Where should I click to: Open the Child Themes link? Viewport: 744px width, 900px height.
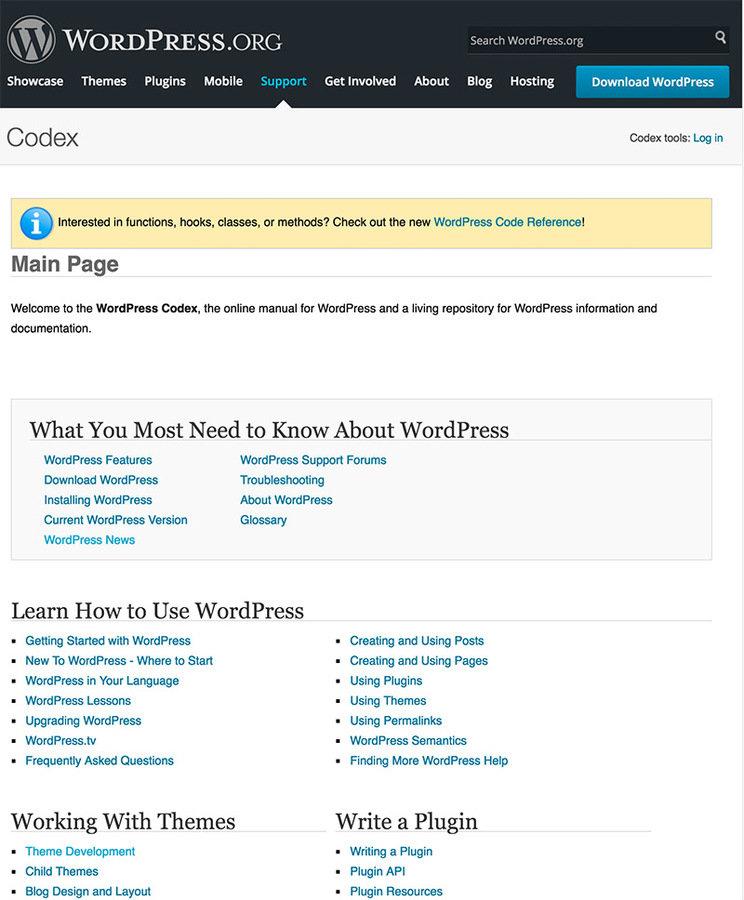pyautogui.click(x=62, y=871)
